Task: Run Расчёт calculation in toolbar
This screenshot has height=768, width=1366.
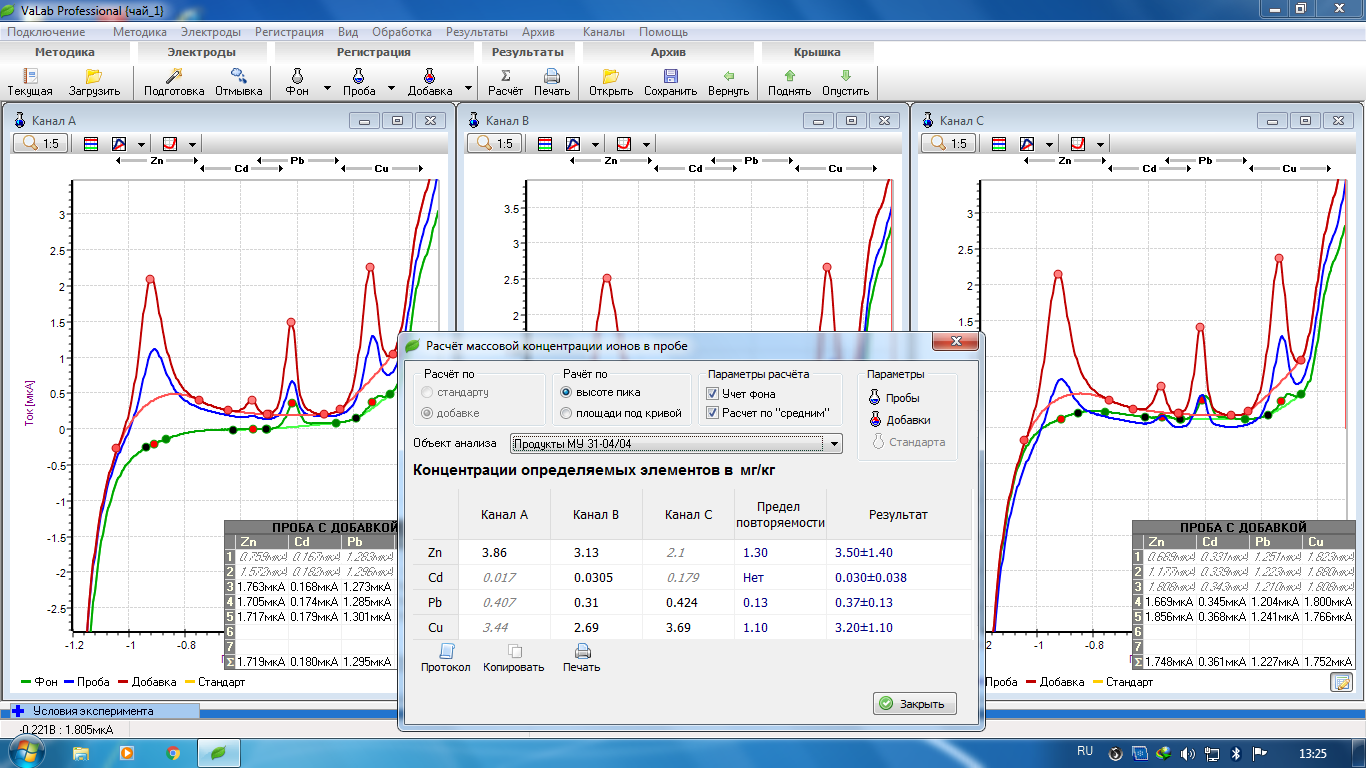Action: pyautogui.click(x=505, y=82)
